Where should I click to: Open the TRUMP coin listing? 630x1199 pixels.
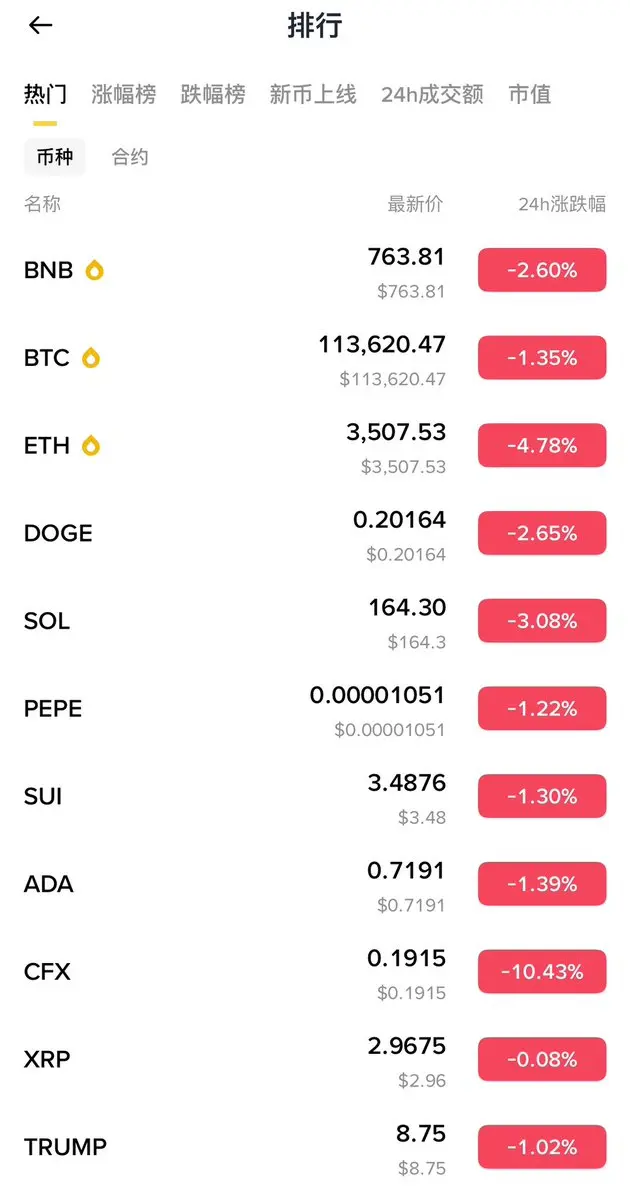pyautogui.click(x=315, y=1147)
